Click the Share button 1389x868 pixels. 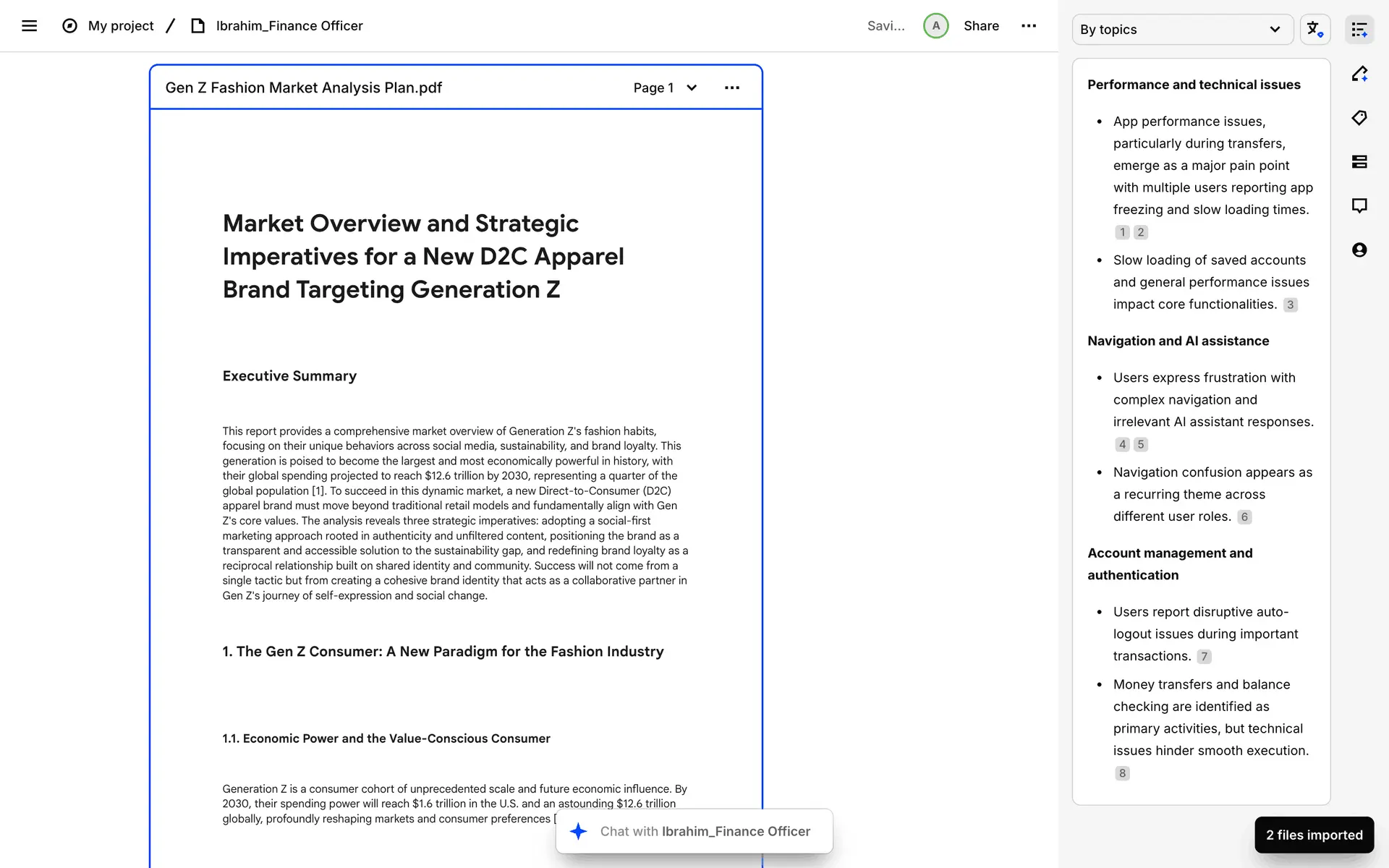click(x=981, y=26)
